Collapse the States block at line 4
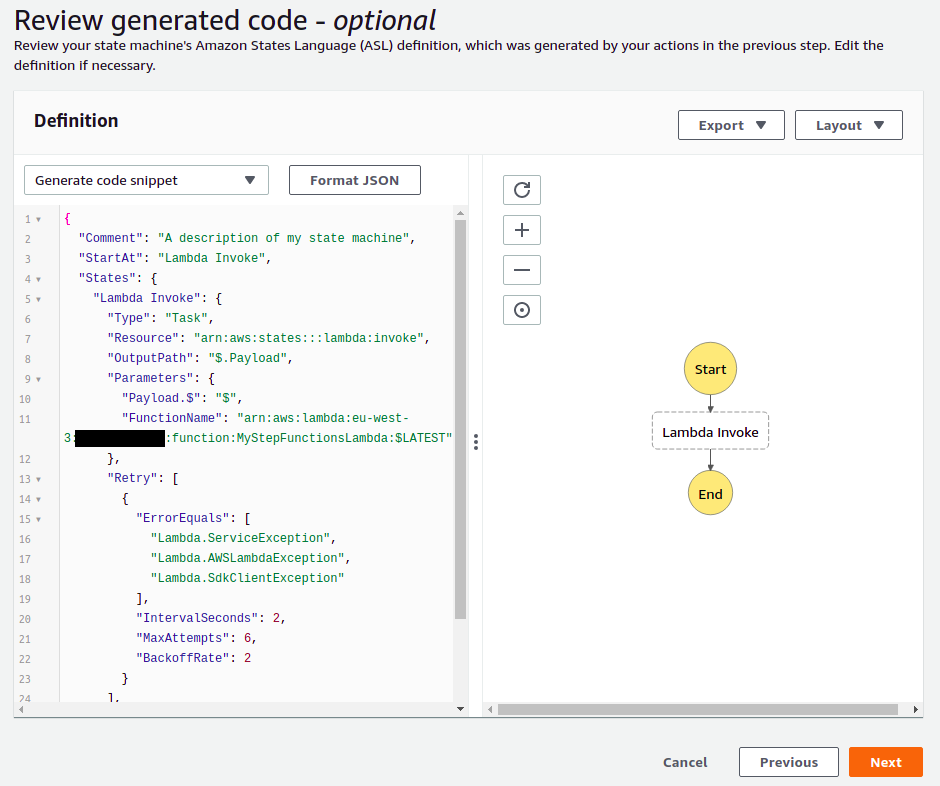 click(38, 279)
